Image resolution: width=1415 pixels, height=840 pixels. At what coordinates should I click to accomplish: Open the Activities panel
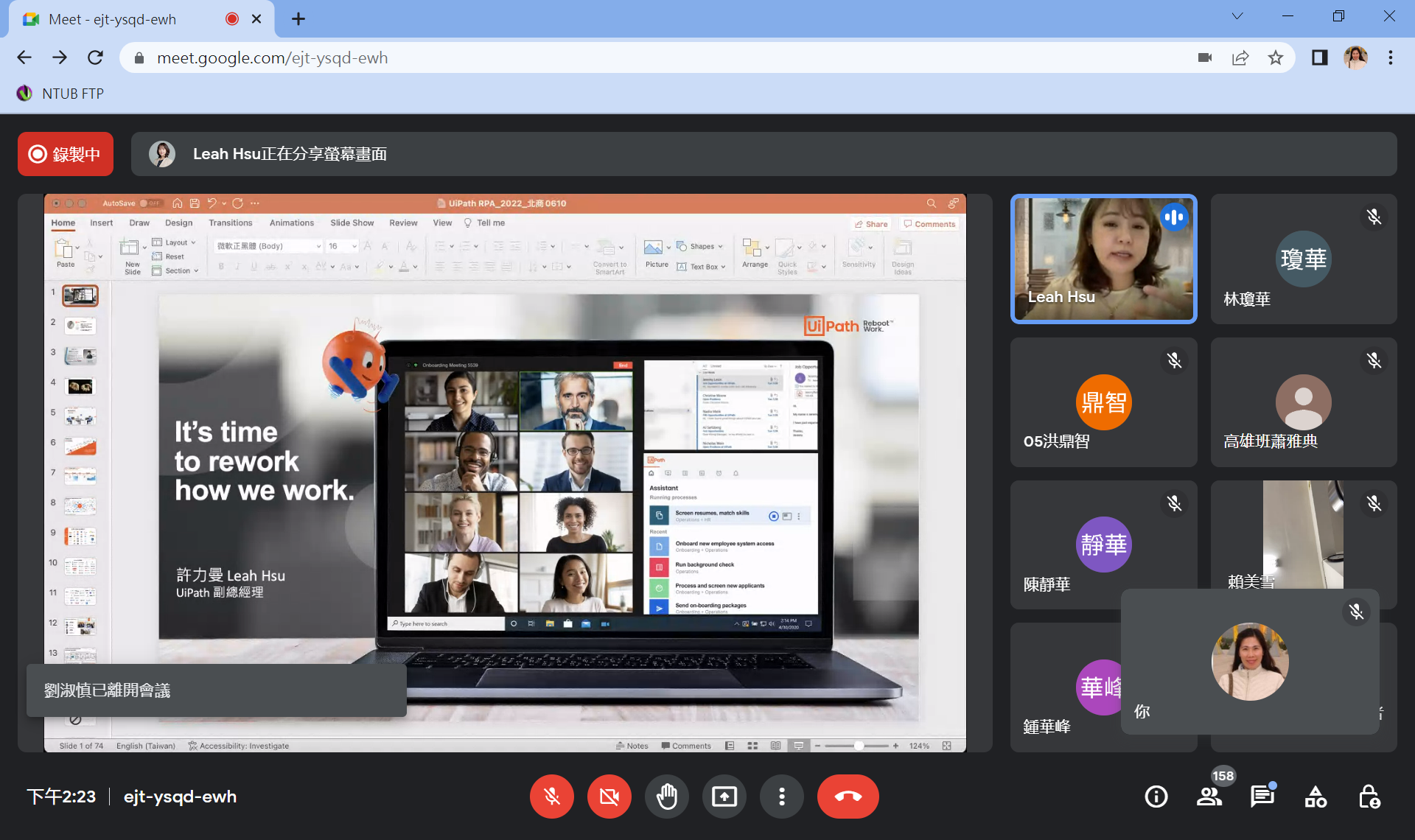pos(1316,797)
